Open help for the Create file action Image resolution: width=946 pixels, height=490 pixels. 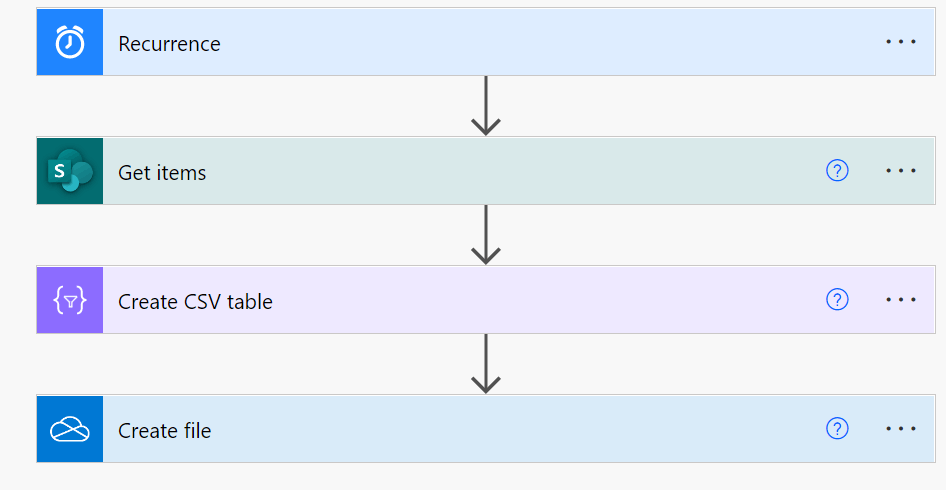tap(837, 428)
